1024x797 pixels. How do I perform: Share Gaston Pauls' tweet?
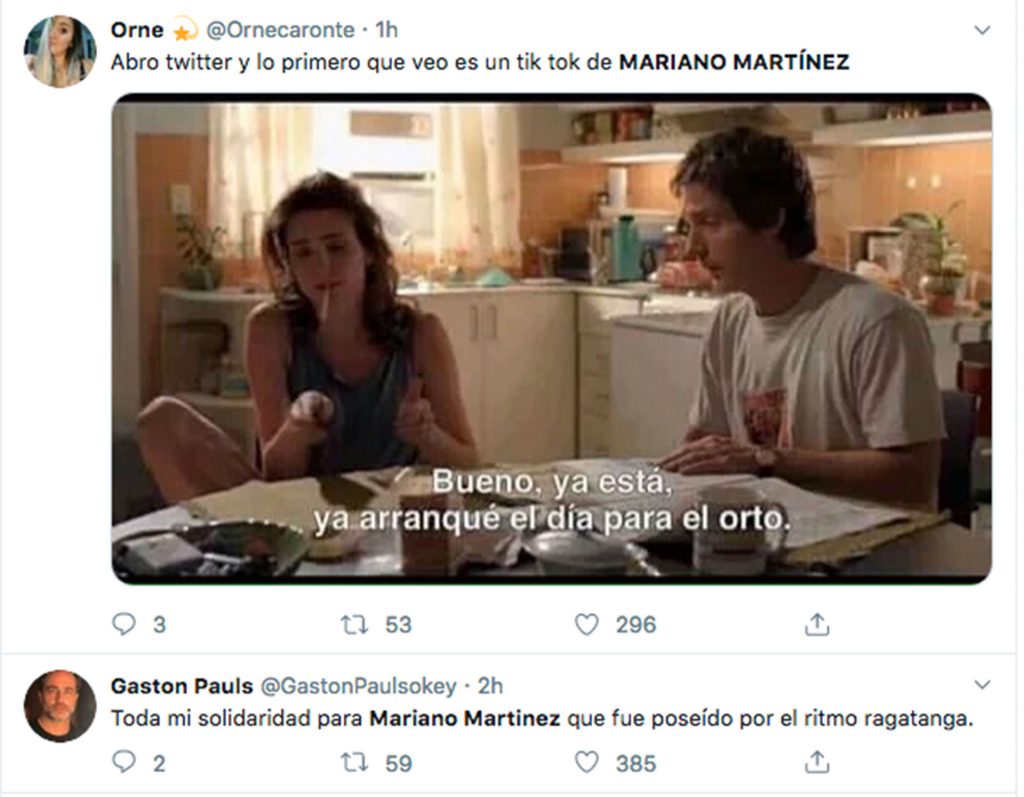click(x=817, y=762)
